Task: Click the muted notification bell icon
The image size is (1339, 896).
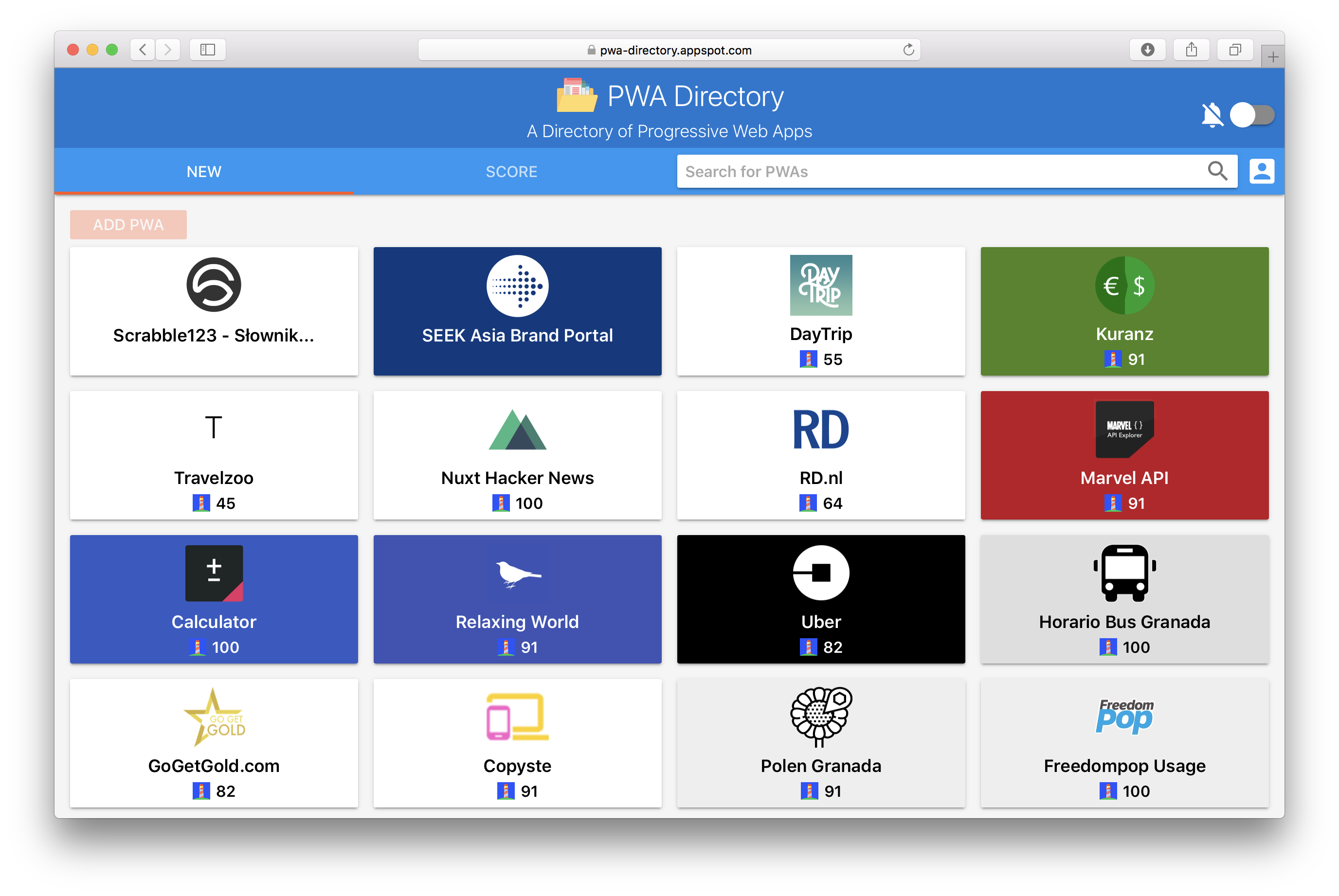Action: pos(1212,115)
